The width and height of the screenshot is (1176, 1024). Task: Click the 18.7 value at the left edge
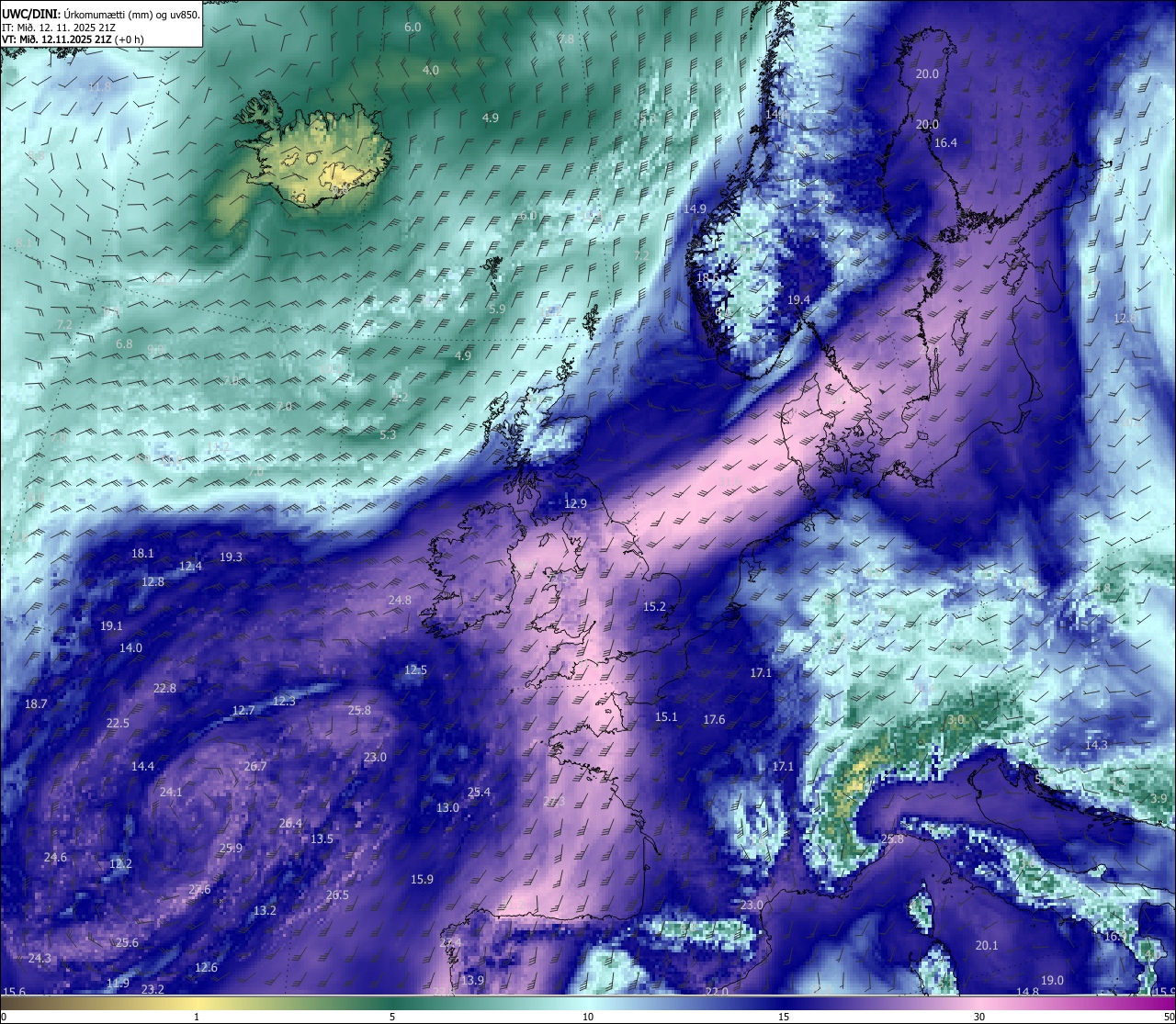click(x=35, y=704)
